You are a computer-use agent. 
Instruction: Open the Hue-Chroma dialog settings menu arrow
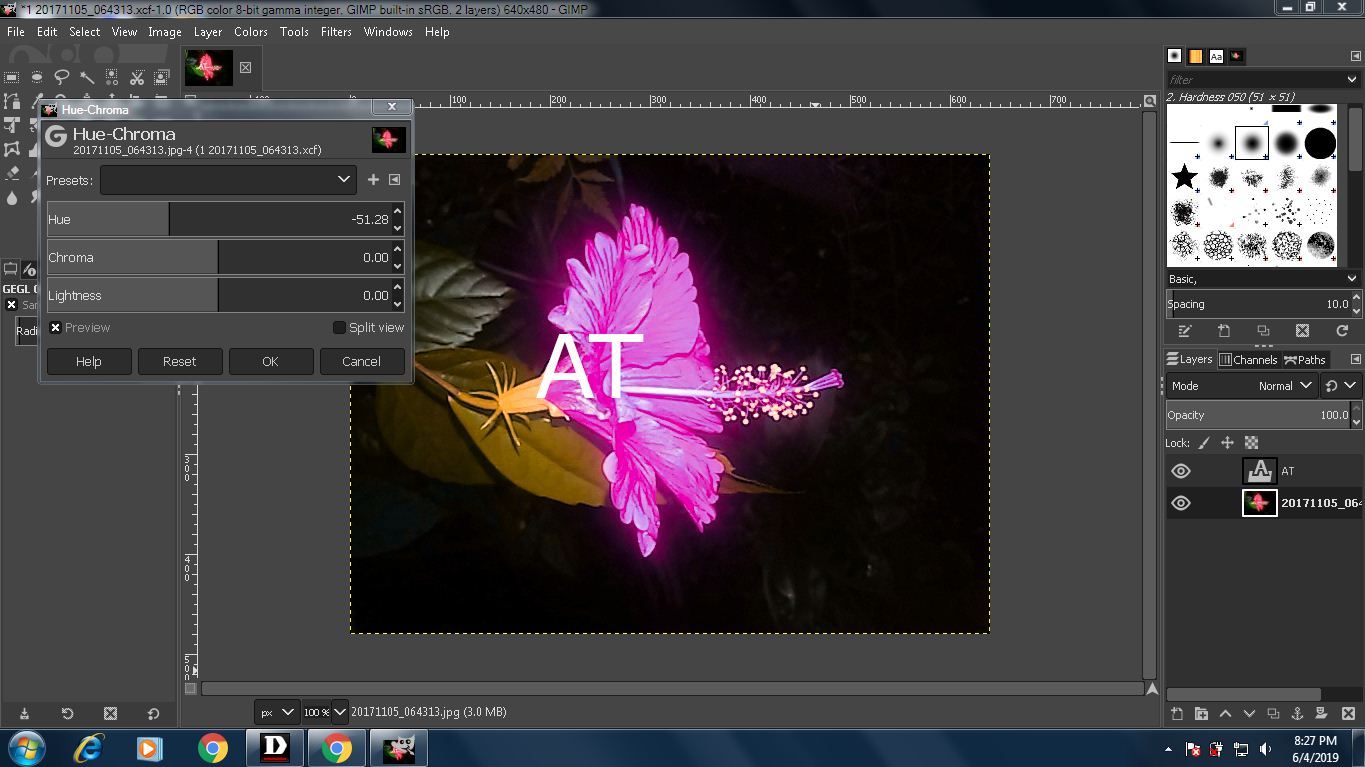point(394,180)
